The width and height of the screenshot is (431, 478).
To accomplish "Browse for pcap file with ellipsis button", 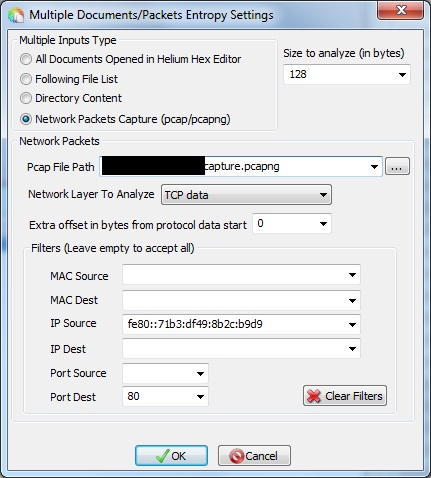I will [x=397, y=166].
